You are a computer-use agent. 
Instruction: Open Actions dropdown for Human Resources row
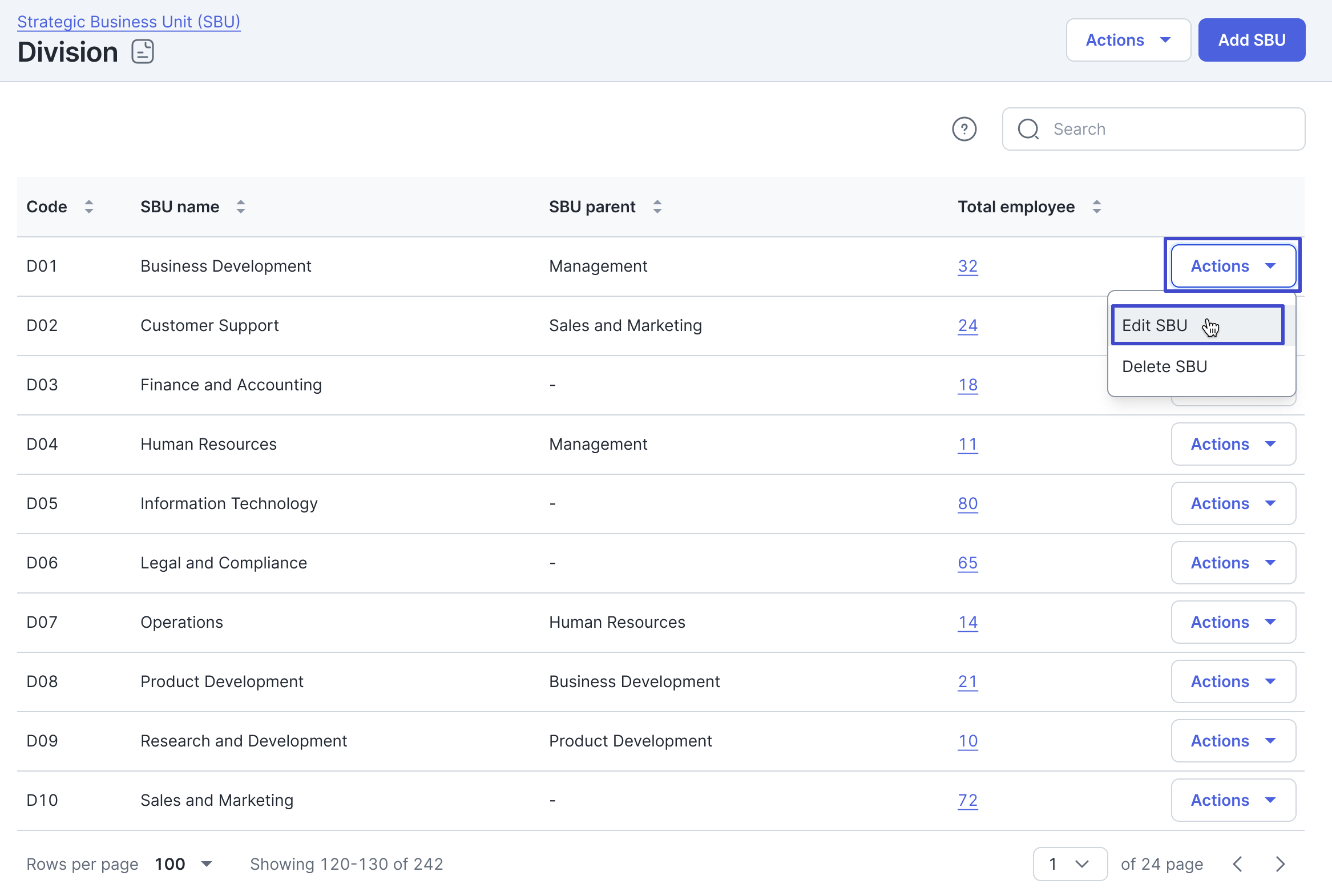click(x=1233, y=444)
